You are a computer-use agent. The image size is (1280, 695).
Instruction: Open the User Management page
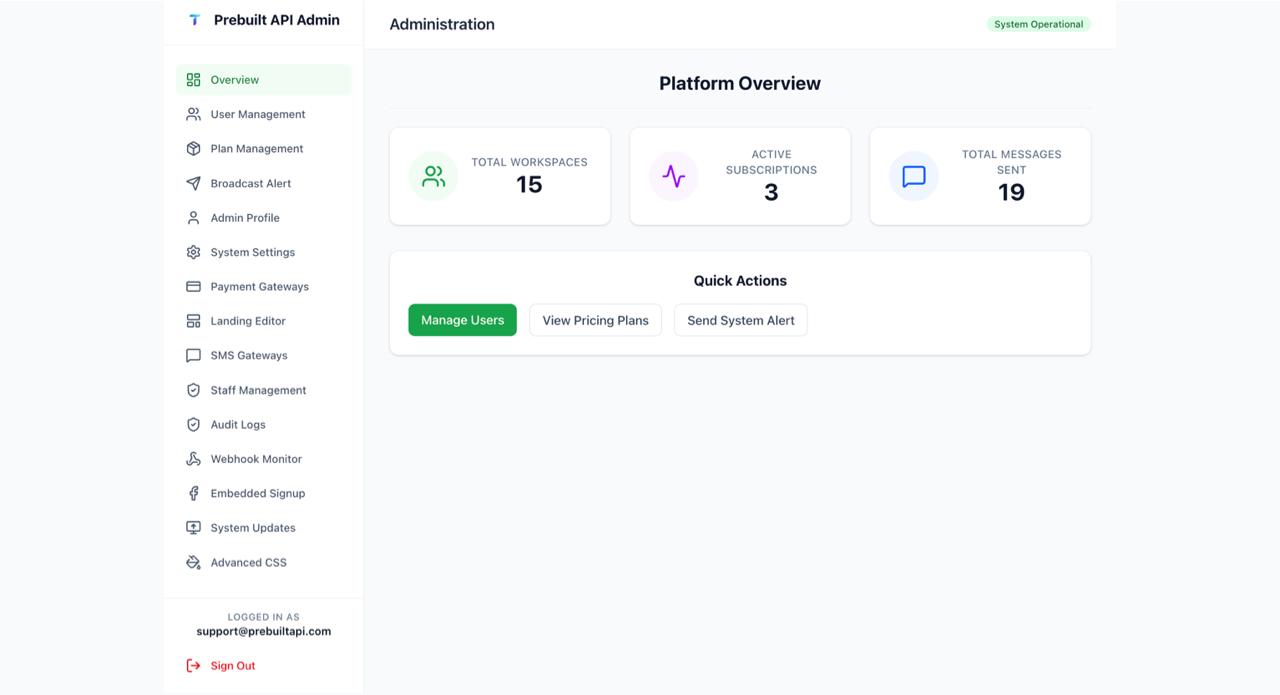tap(257, 114)
